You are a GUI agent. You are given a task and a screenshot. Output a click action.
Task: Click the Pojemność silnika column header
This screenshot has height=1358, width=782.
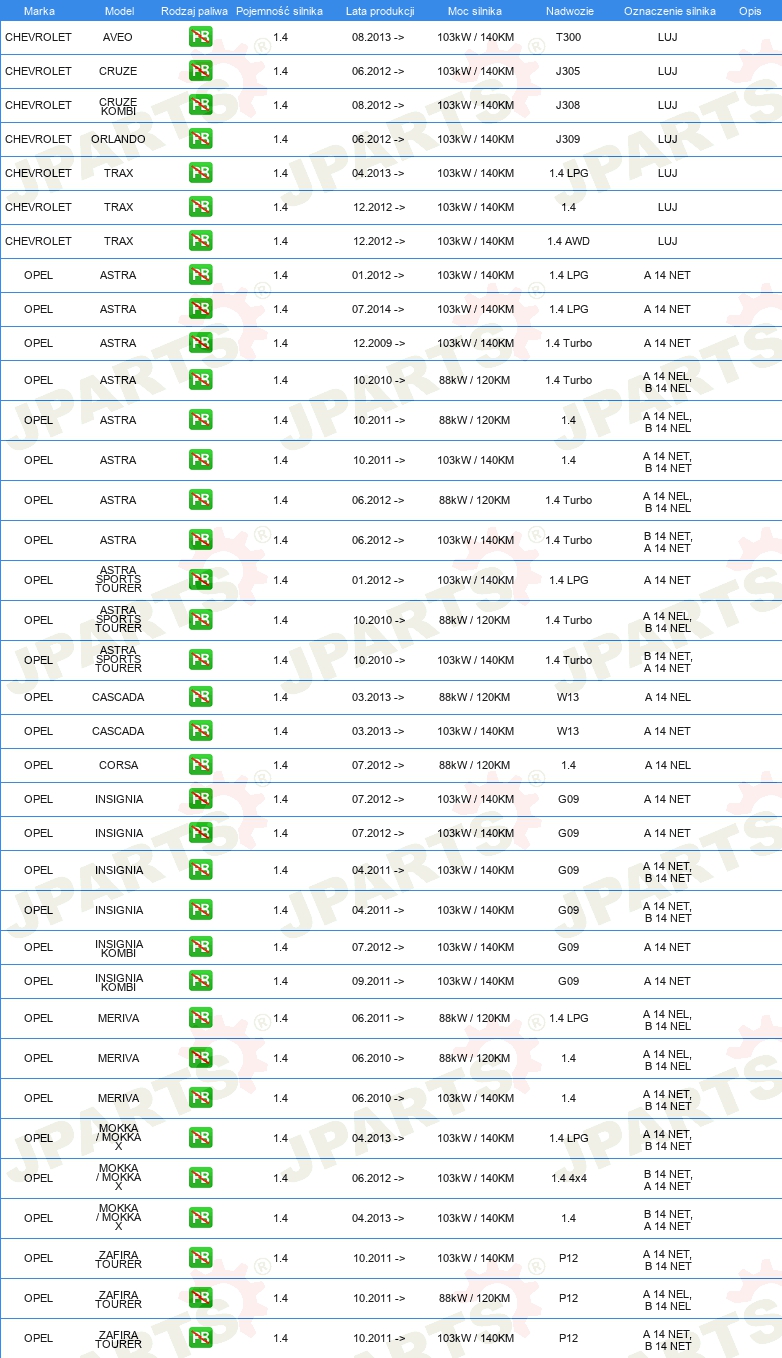pos(279,11)
